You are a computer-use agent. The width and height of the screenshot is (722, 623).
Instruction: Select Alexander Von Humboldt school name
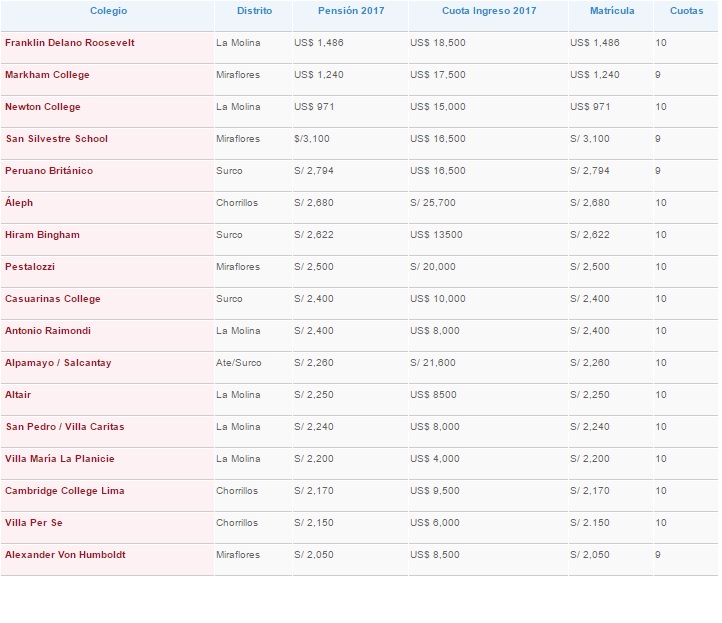pos(65,555)
